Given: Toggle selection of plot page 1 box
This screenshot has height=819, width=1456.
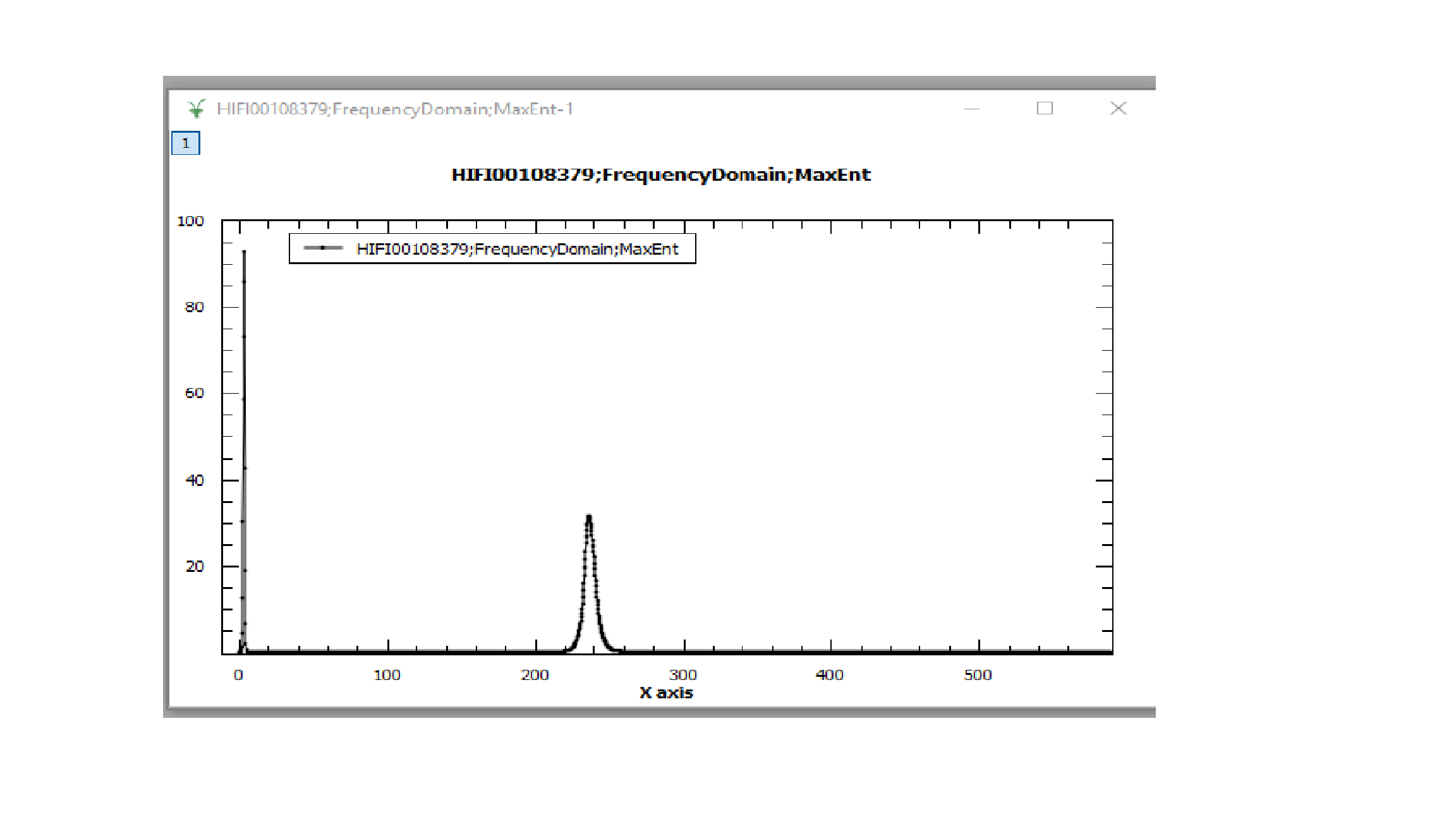Looking at the screenshot, I should (187, 143).
